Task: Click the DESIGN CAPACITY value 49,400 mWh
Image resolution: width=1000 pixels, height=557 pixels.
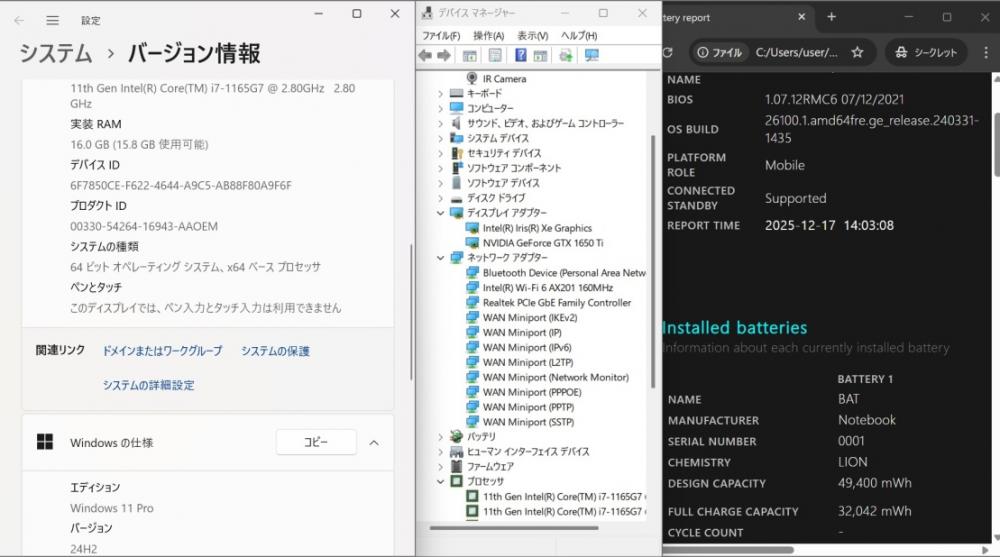Action: pyautogui.click(x=874, y=483)
